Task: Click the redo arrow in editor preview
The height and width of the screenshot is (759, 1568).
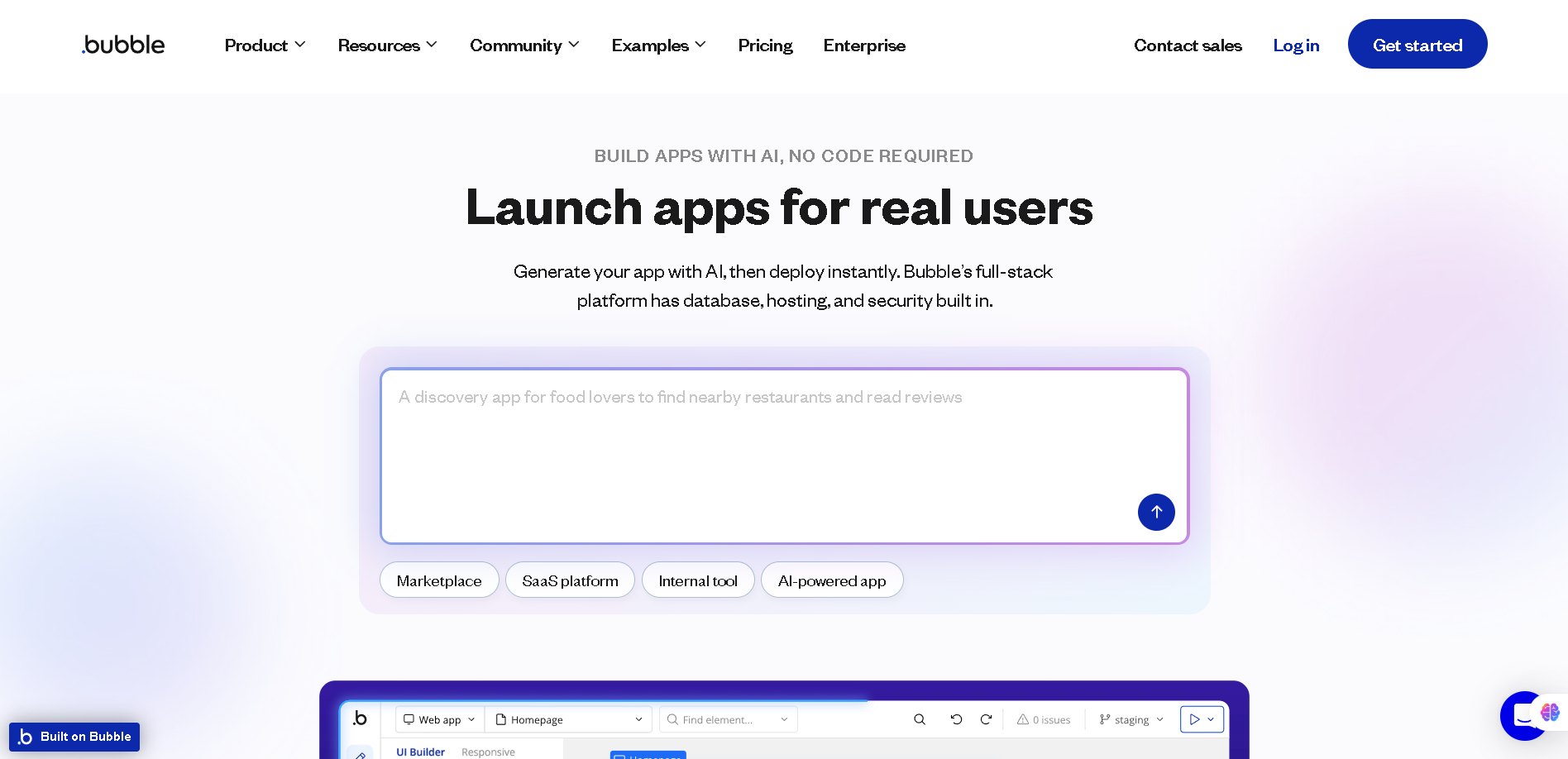Action: tap(986, 719)
